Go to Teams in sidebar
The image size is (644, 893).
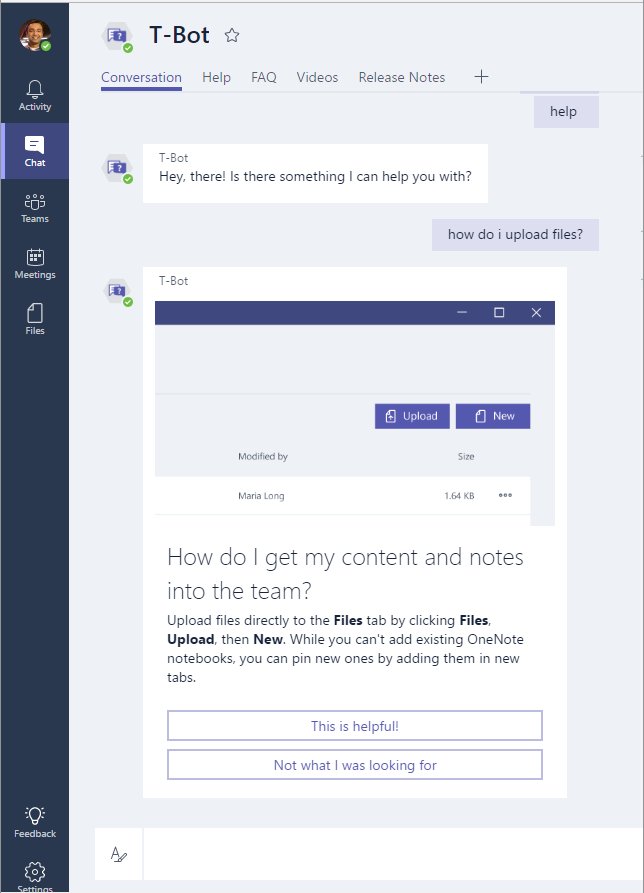[35, 208]
